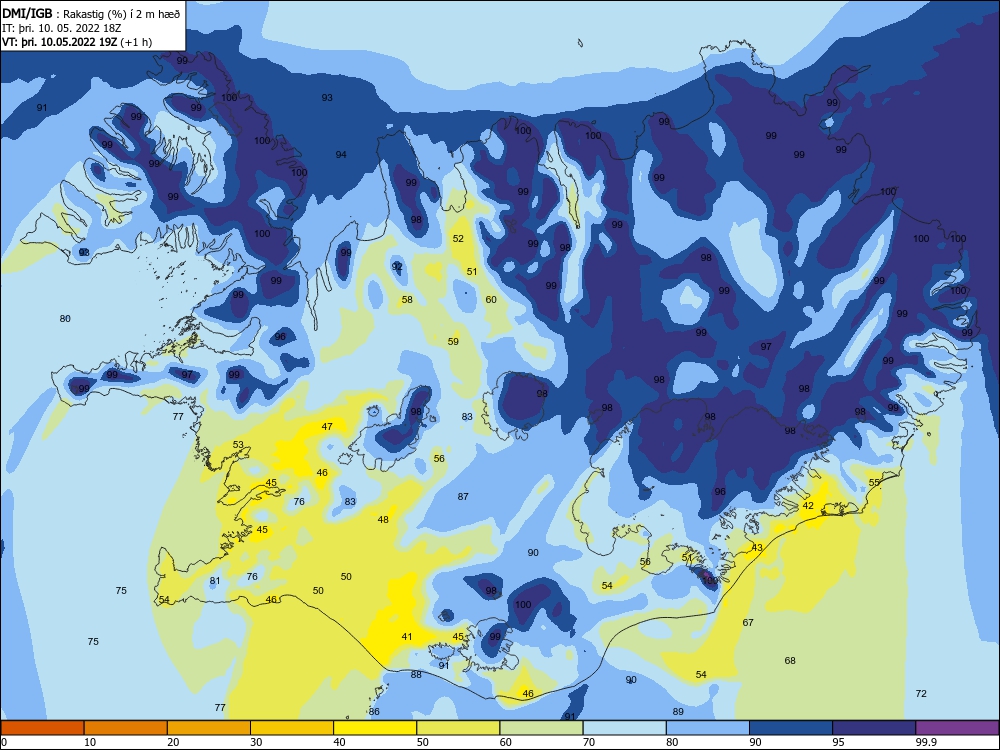Viewport: 1000px width, 750px height.
Task: Click the humidity value '59' on the map
Action: coord(453,341)
